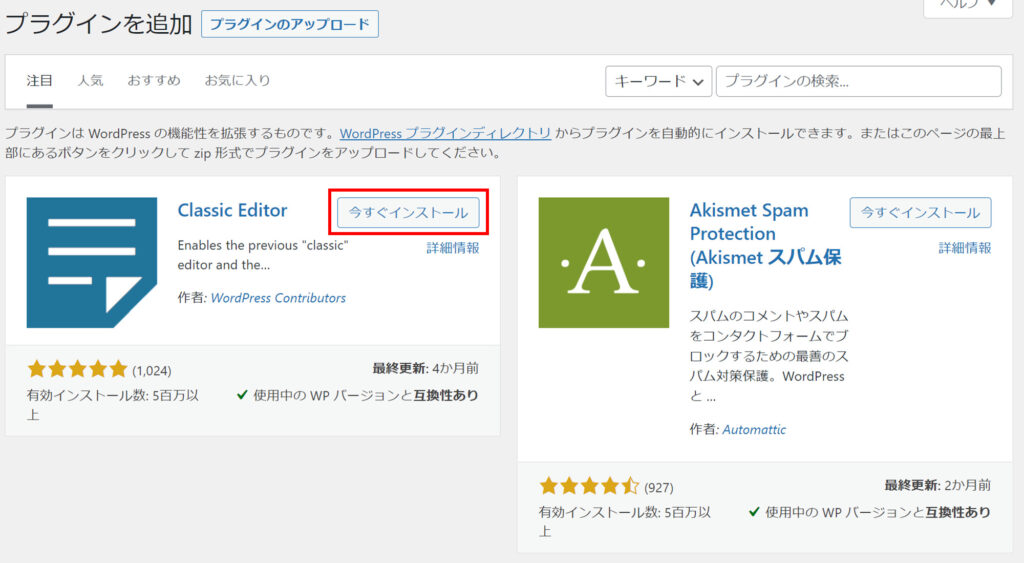
Task: Click the プラグインの検索 search field
Action: click(858, 82)
